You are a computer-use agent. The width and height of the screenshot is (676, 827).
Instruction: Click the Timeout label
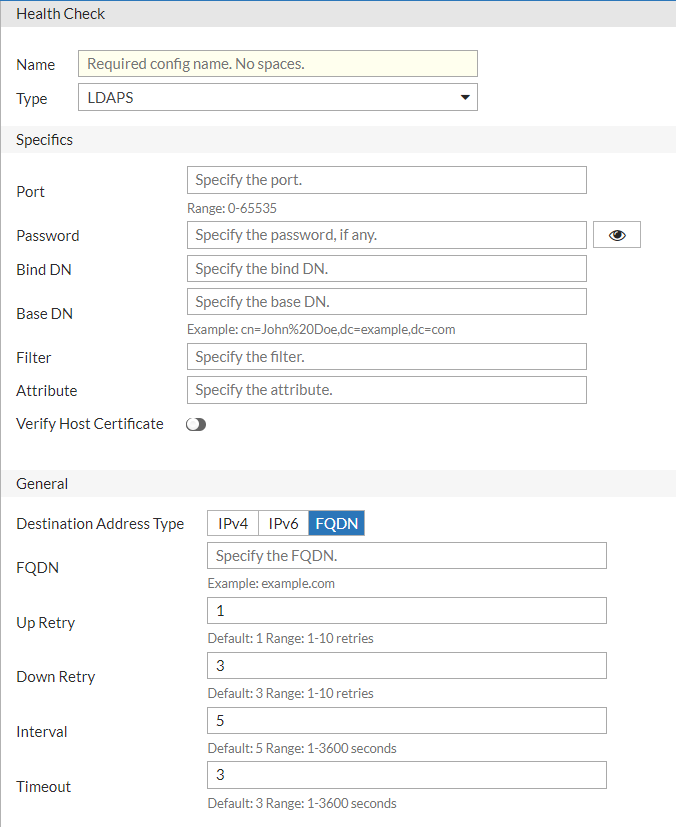(43, 786)
